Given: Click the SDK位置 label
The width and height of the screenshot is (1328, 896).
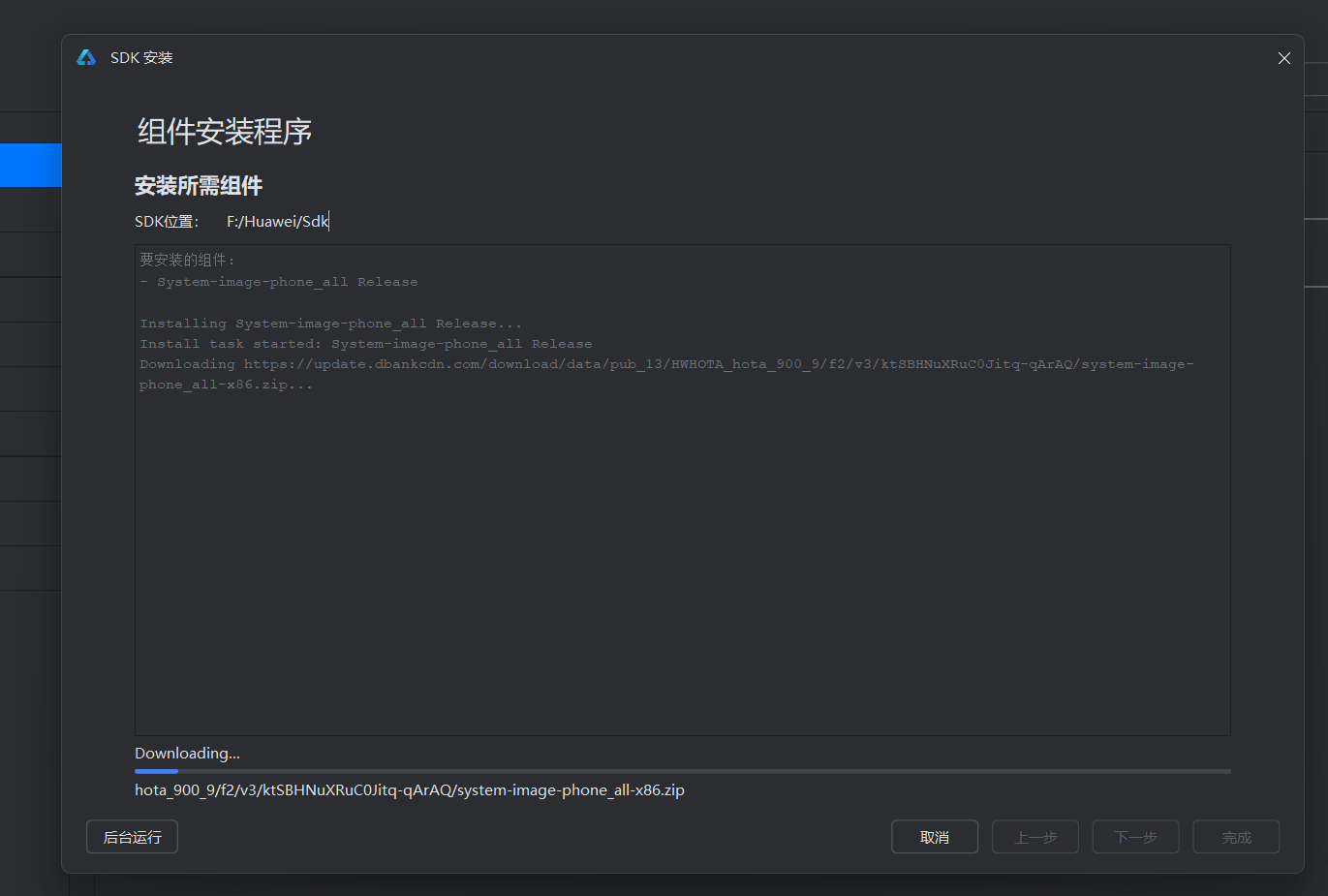Looking at the screenshot, I should pyautogui.click(x=167, y=222).
